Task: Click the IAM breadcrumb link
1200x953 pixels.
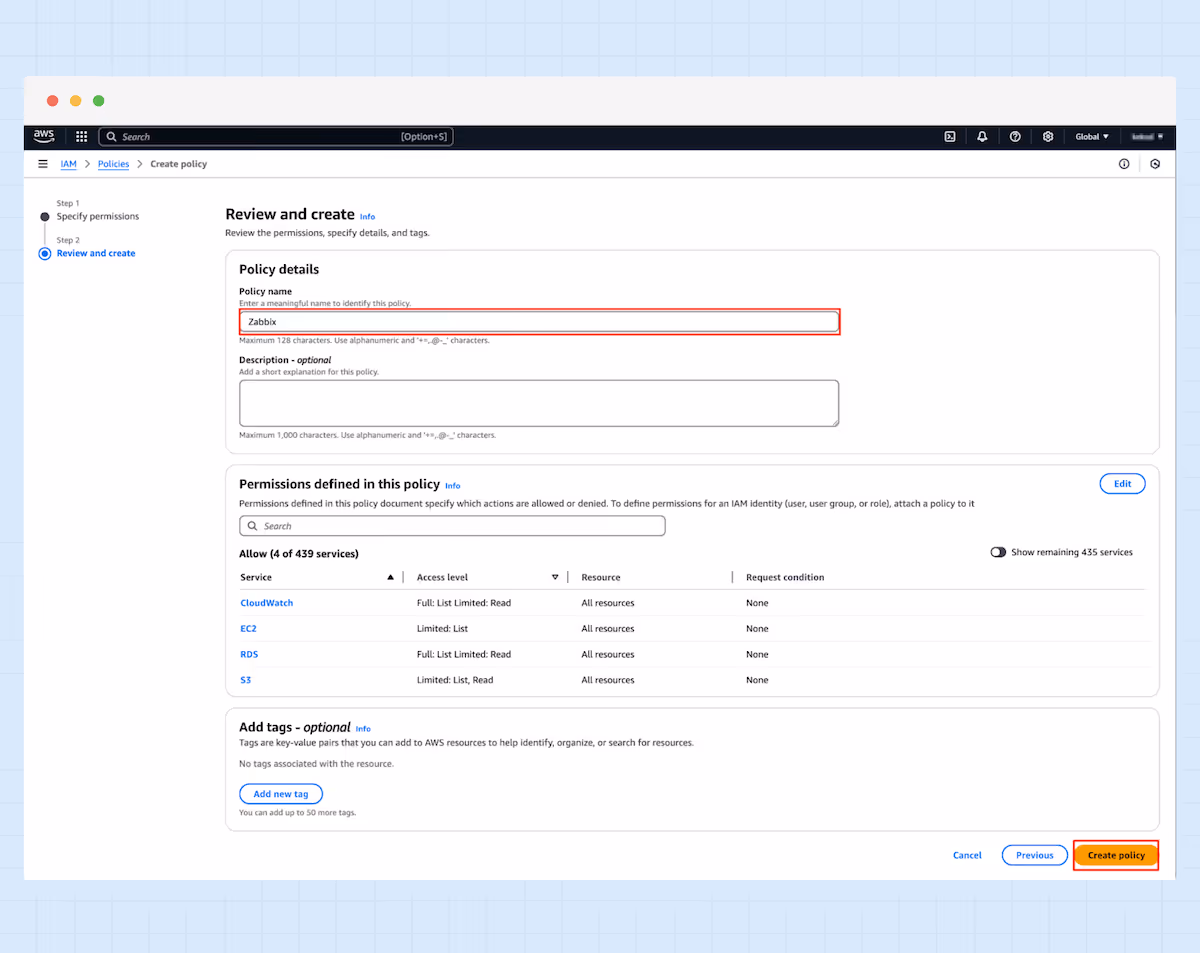Action: click(68, 164)
